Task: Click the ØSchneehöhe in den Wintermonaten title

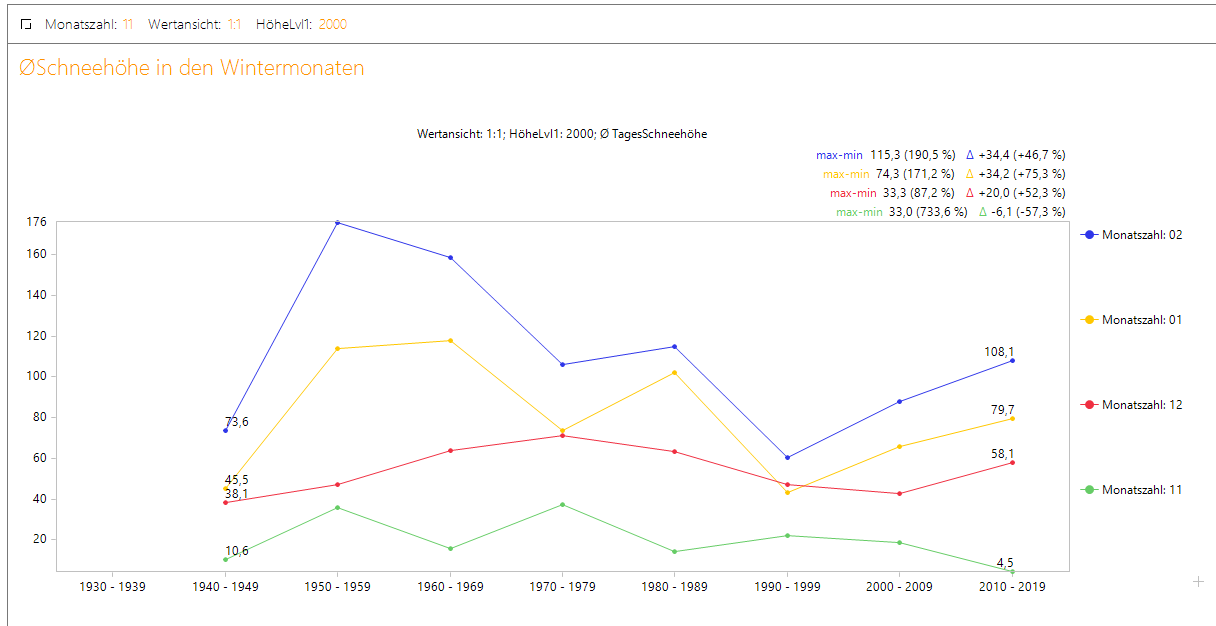Action: tap(191, 68)
